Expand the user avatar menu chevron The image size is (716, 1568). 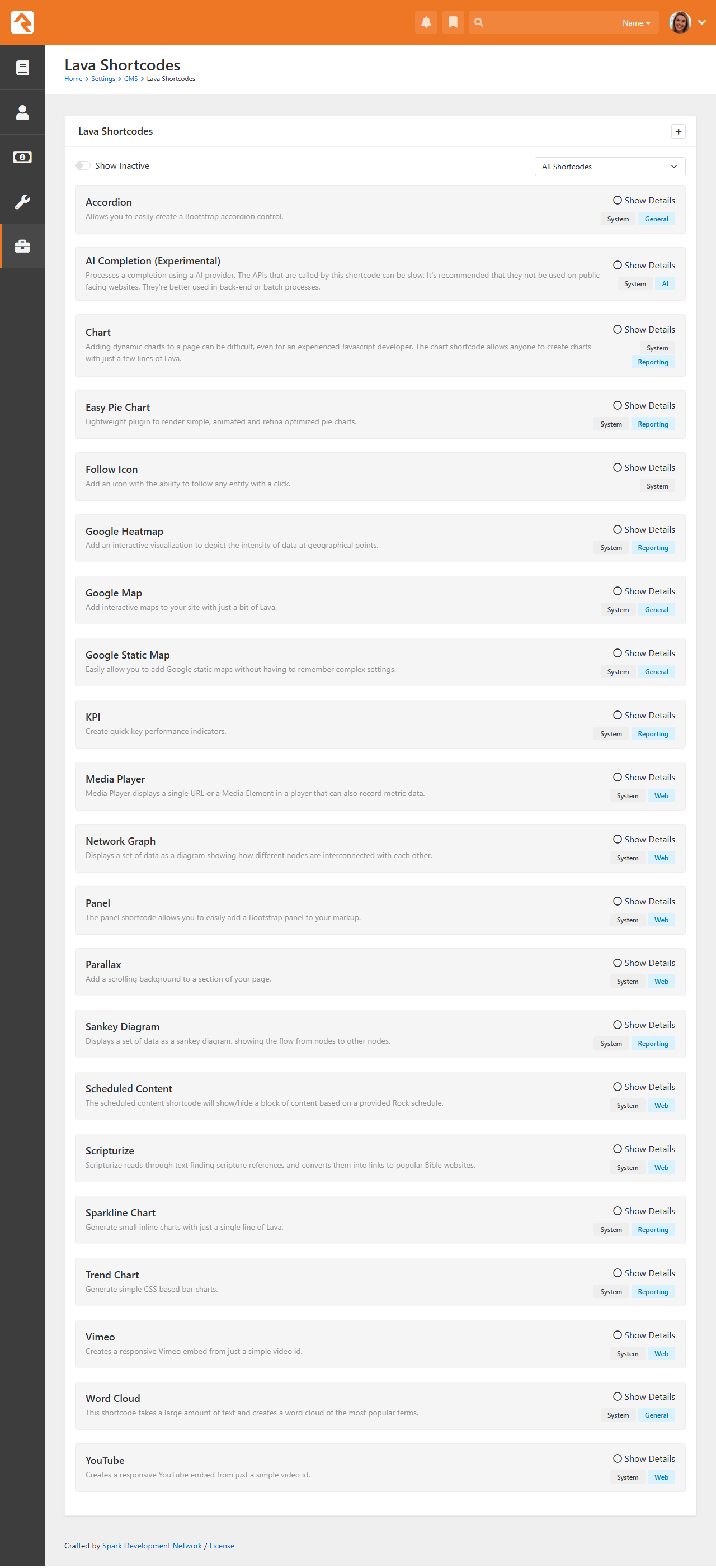click(702, 22)
